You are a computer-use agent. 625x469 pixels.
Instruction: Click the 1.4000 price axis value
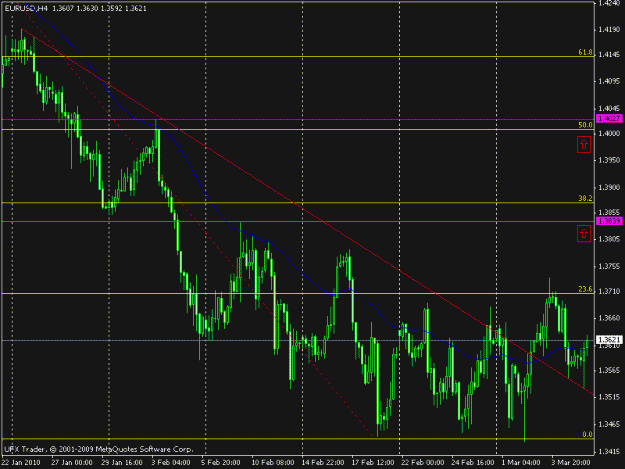pos(609,133)
